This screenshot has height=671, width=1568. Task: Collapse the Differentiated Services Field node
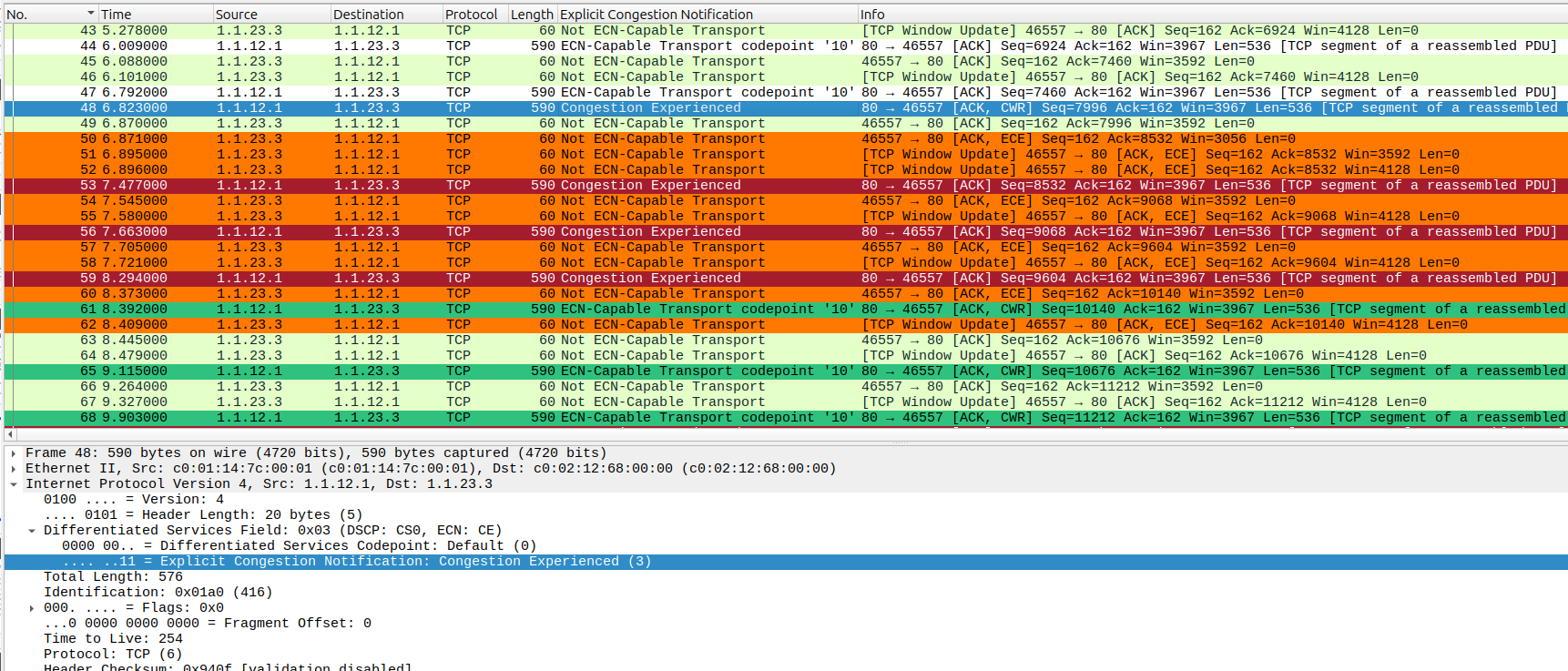32,530
